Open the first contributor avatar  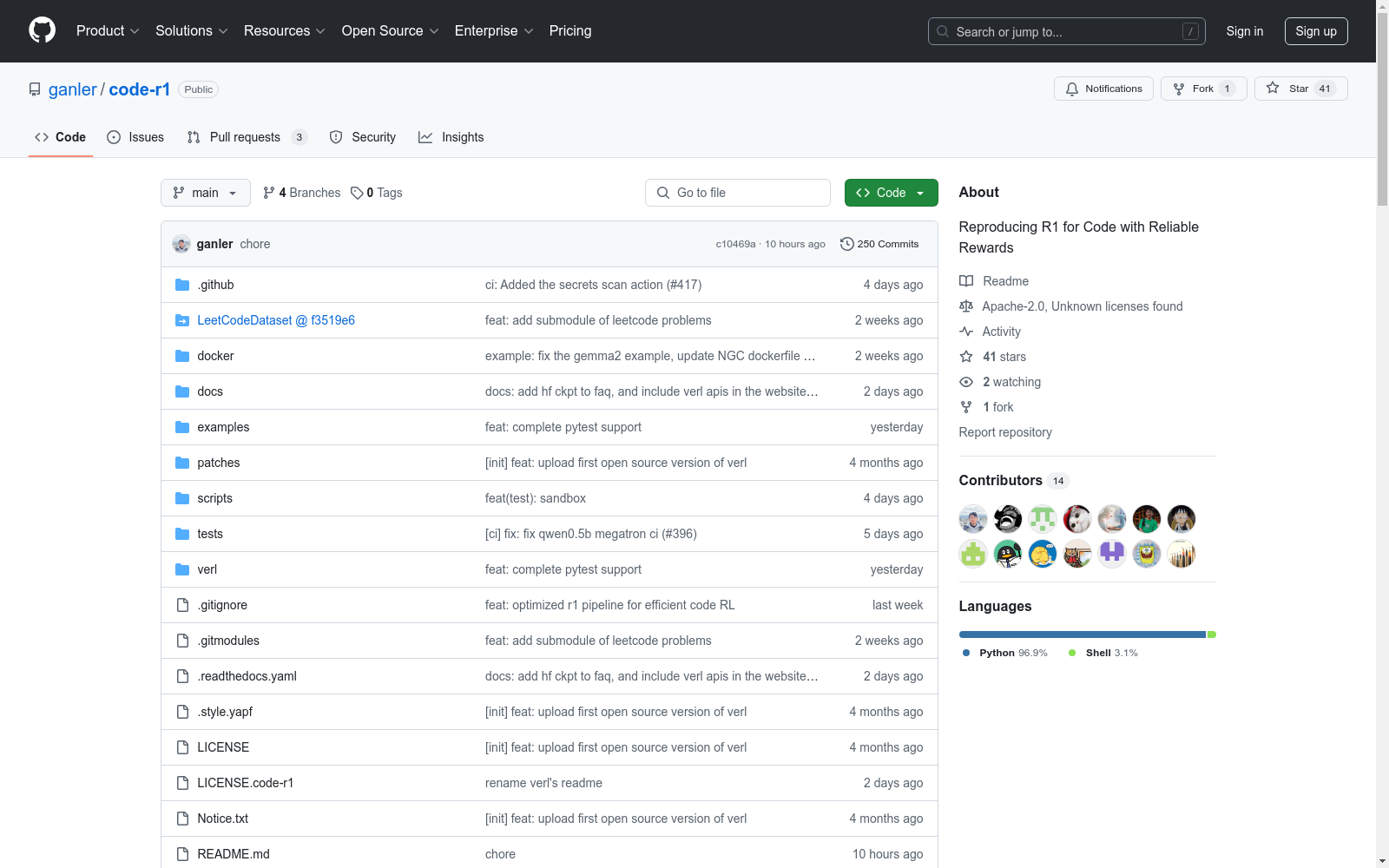(973, 519)
